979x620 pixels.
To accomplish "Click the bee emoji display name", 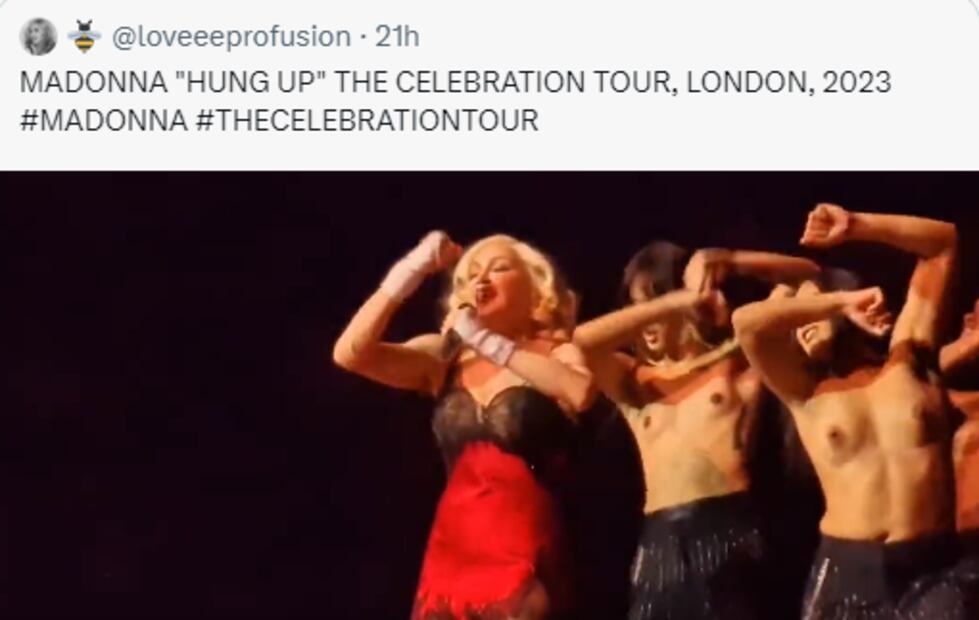I will [84, 36].
